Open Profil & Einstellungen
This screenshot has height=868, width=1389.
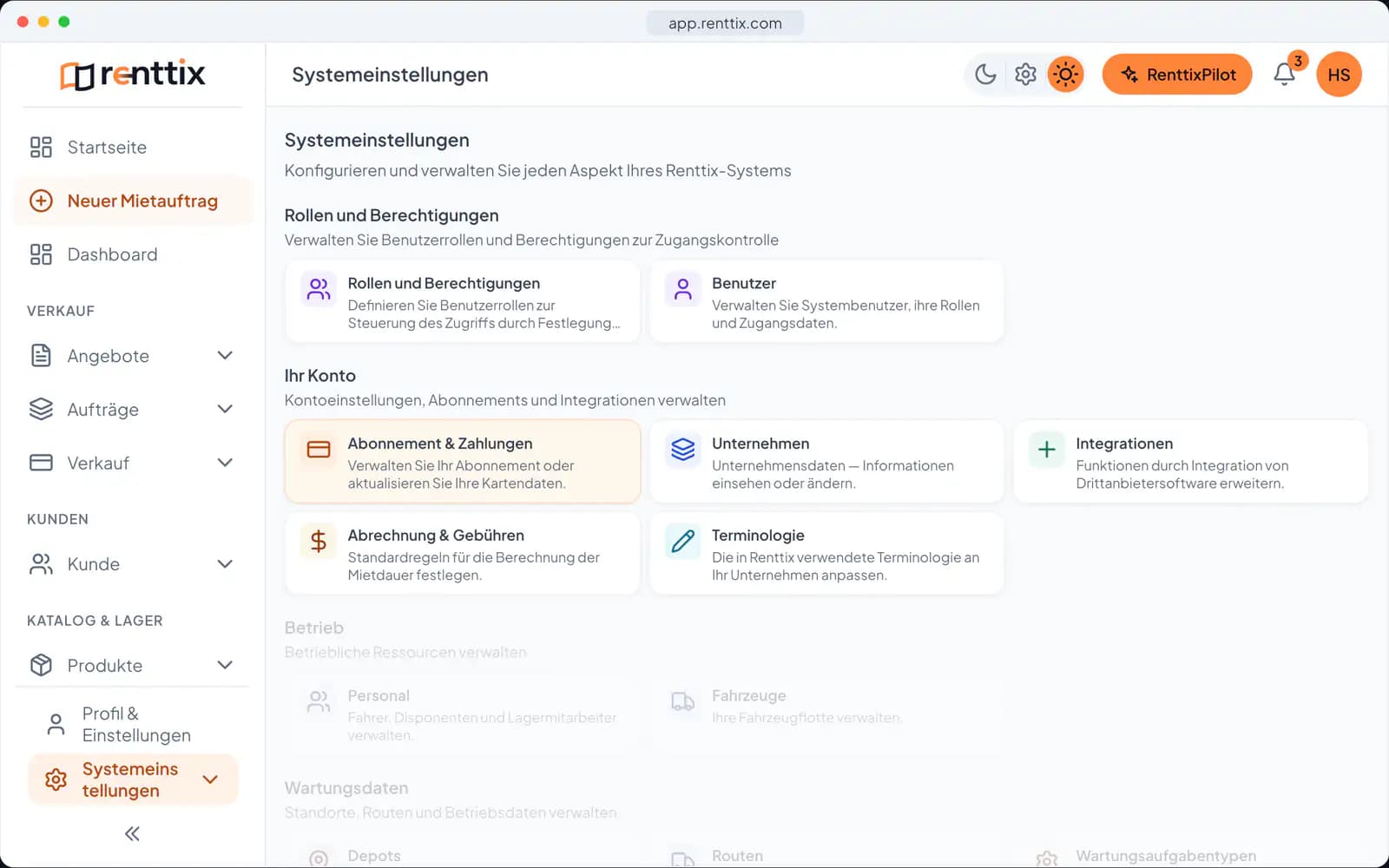(133, 724)
